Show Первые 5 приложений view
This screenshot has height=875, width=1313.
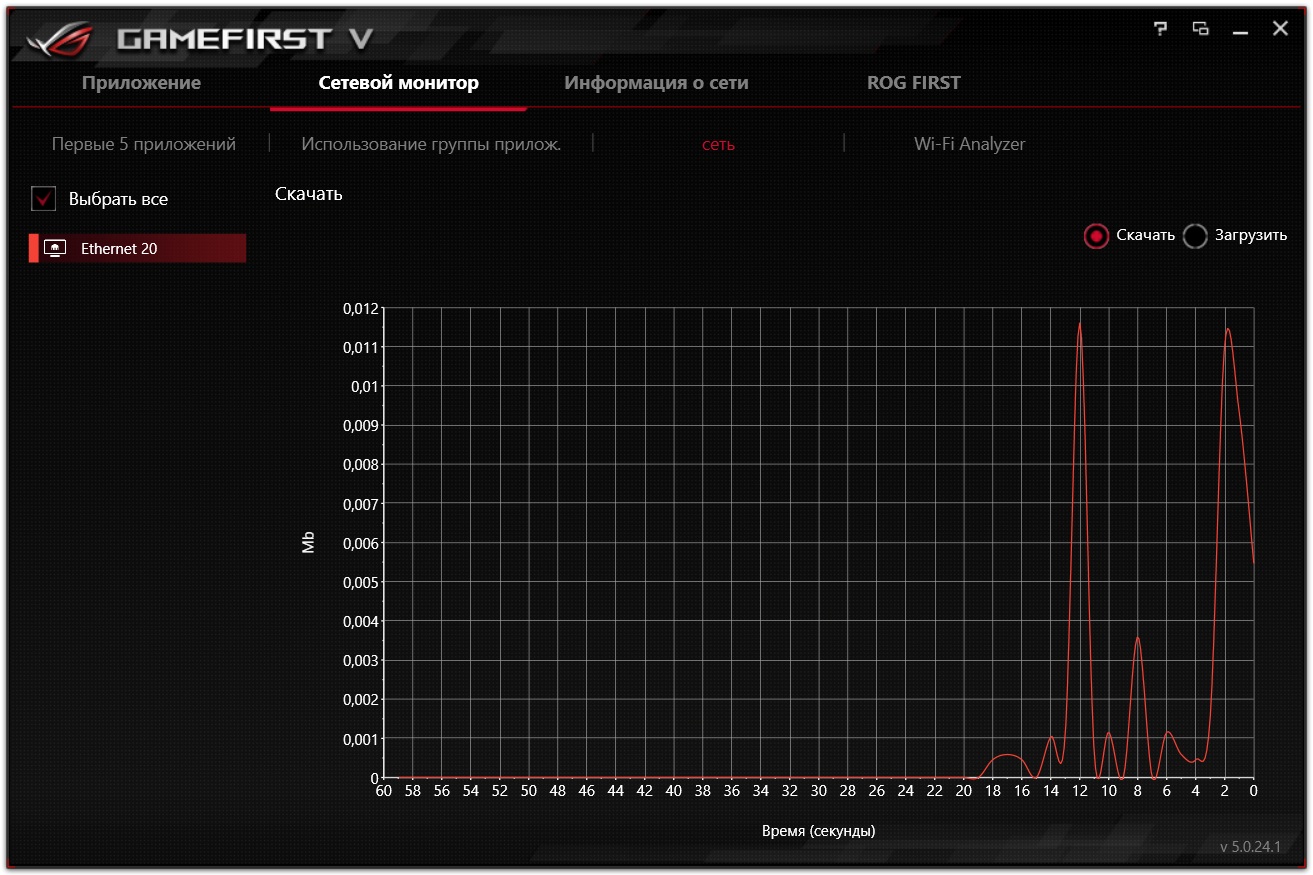pos(144,144)
